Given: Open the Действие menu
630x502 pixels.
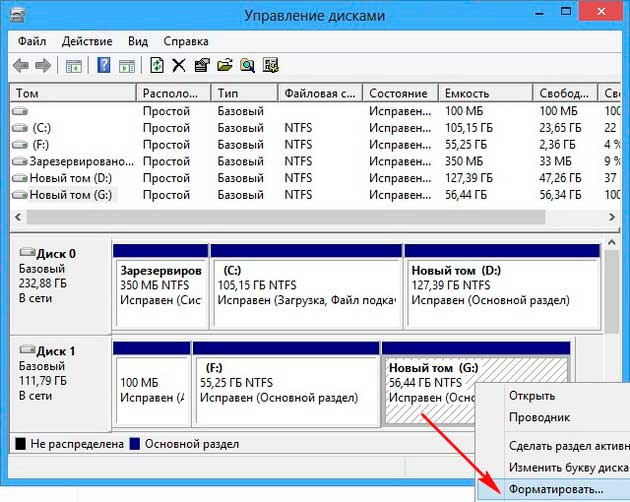Looking at the screenshot, I should (x=87, y=41).
